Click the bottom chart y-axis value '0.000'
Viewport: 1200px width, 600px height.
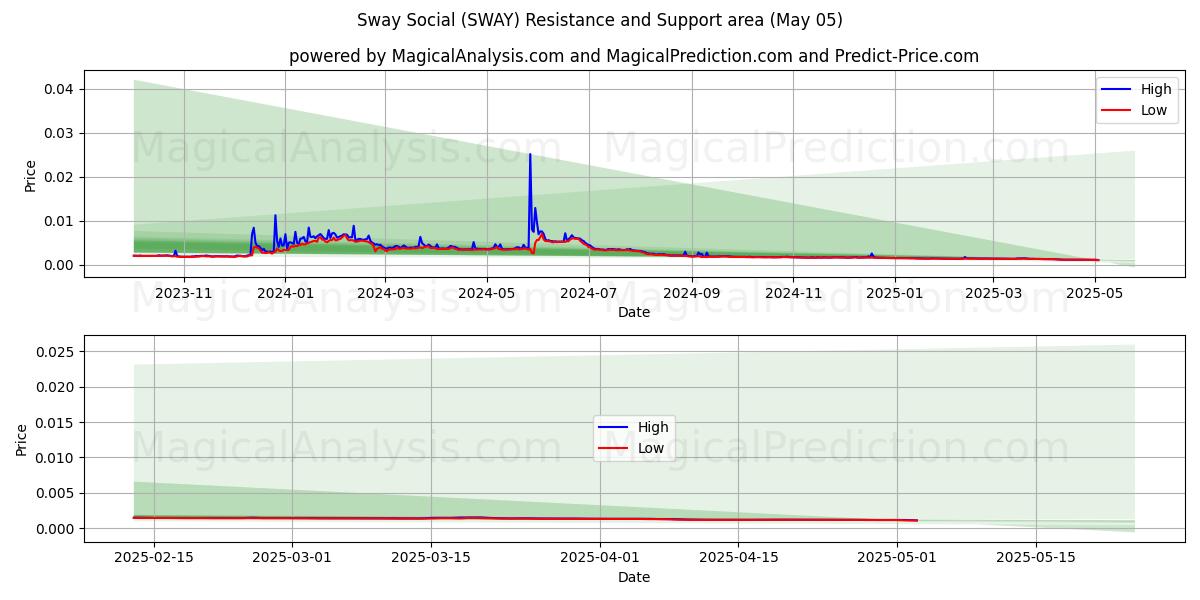coord(55,529)
